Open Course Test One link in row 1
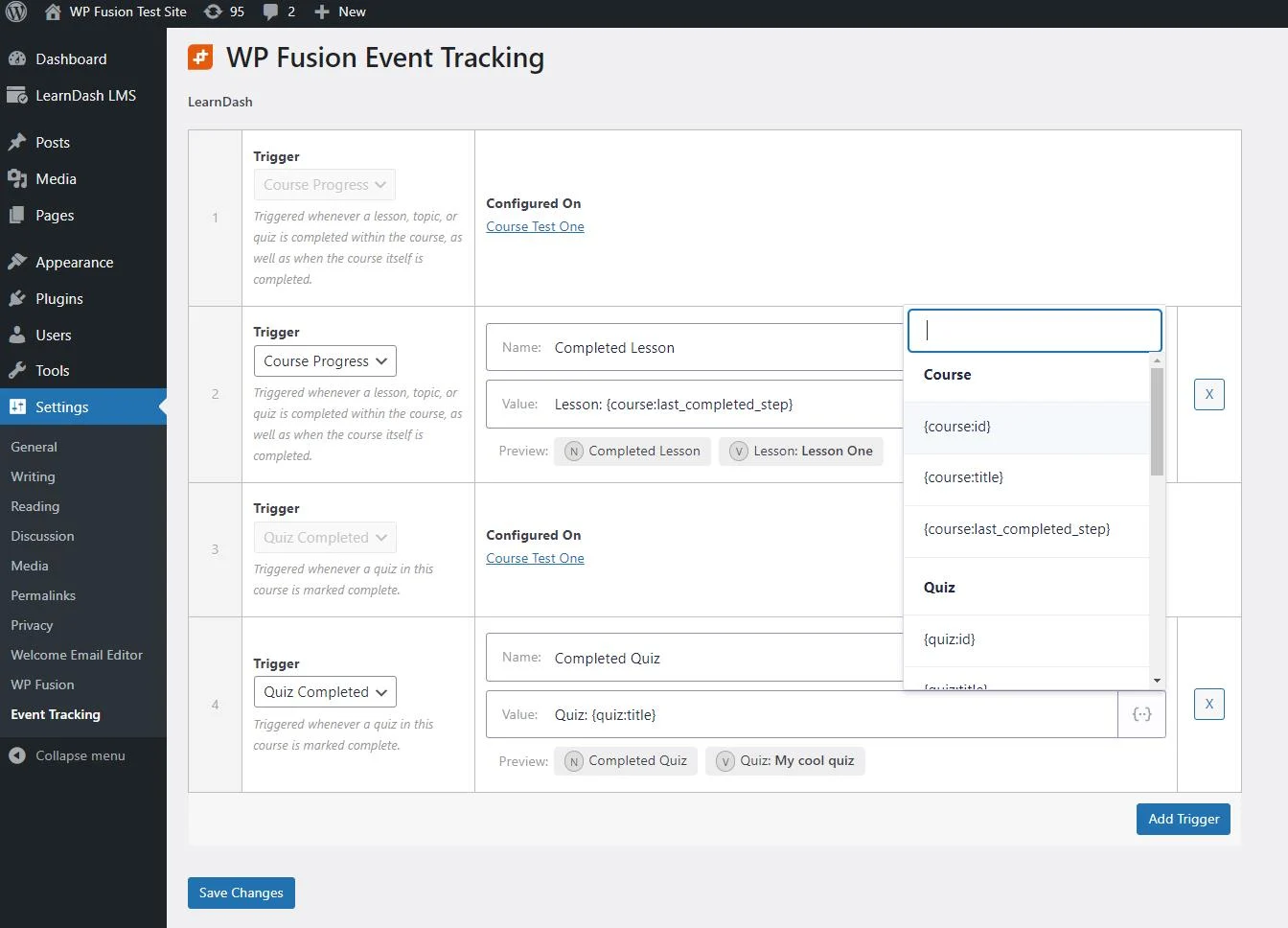Image resolution: width=1288 pixels, height=928 pixels. point(535,226)
